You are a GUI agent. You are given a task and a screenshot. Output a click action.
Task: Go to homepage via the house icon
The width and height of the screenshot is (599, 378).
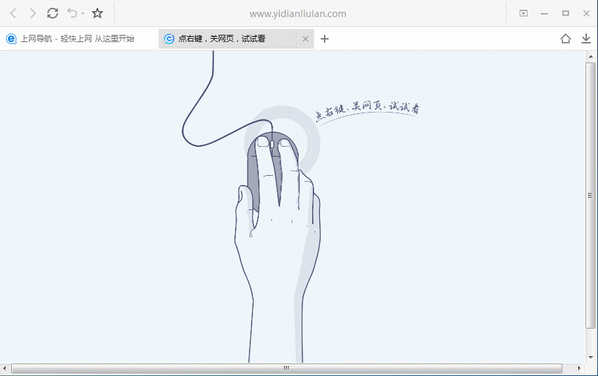[565, 38]
